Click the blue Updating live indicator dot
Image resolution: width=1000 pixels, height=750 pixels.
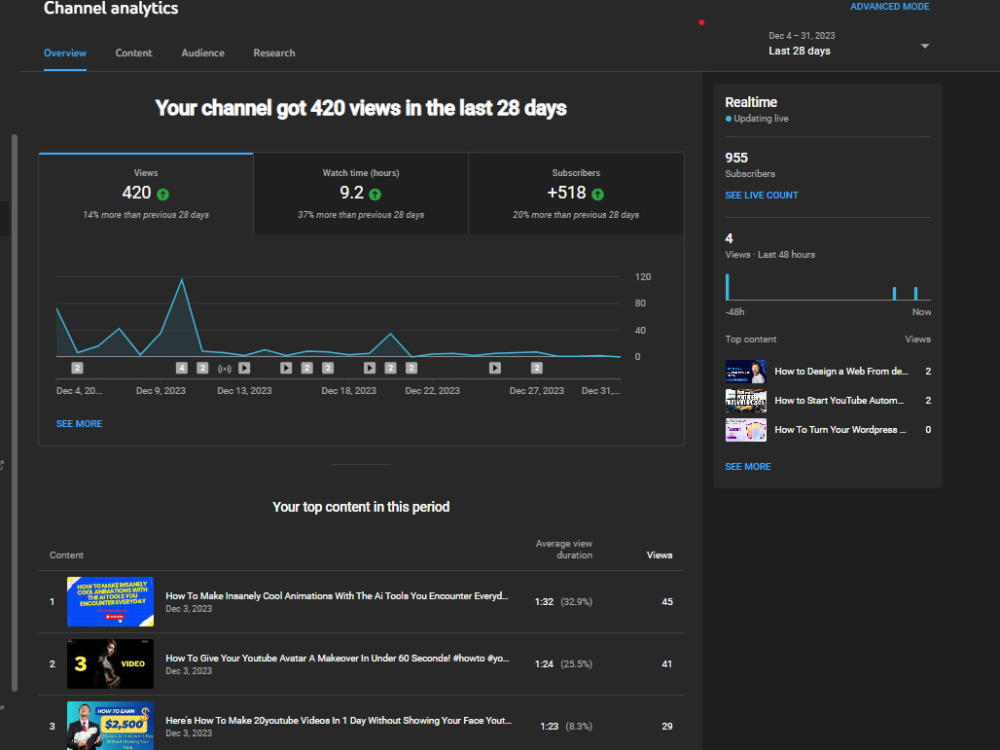[729, 118]
